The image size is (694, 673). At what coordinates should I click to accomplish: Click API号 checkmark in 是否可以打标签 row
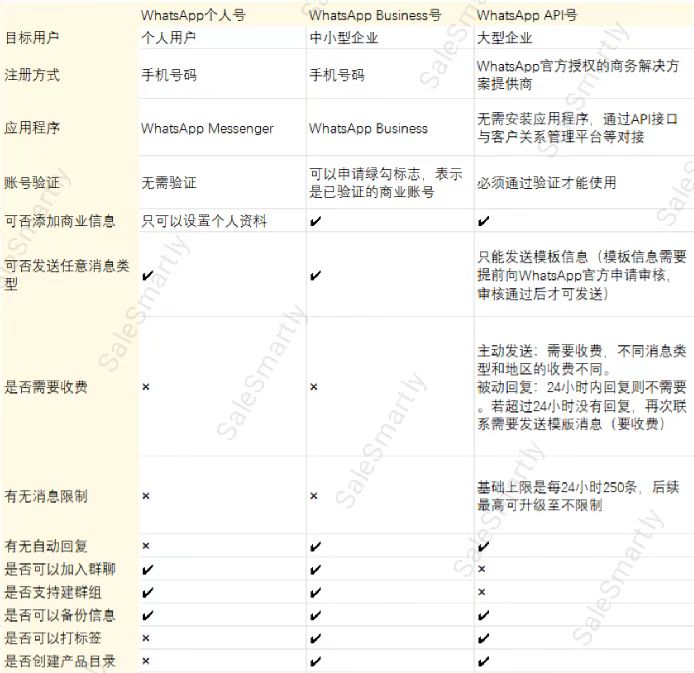click(483, 638)
